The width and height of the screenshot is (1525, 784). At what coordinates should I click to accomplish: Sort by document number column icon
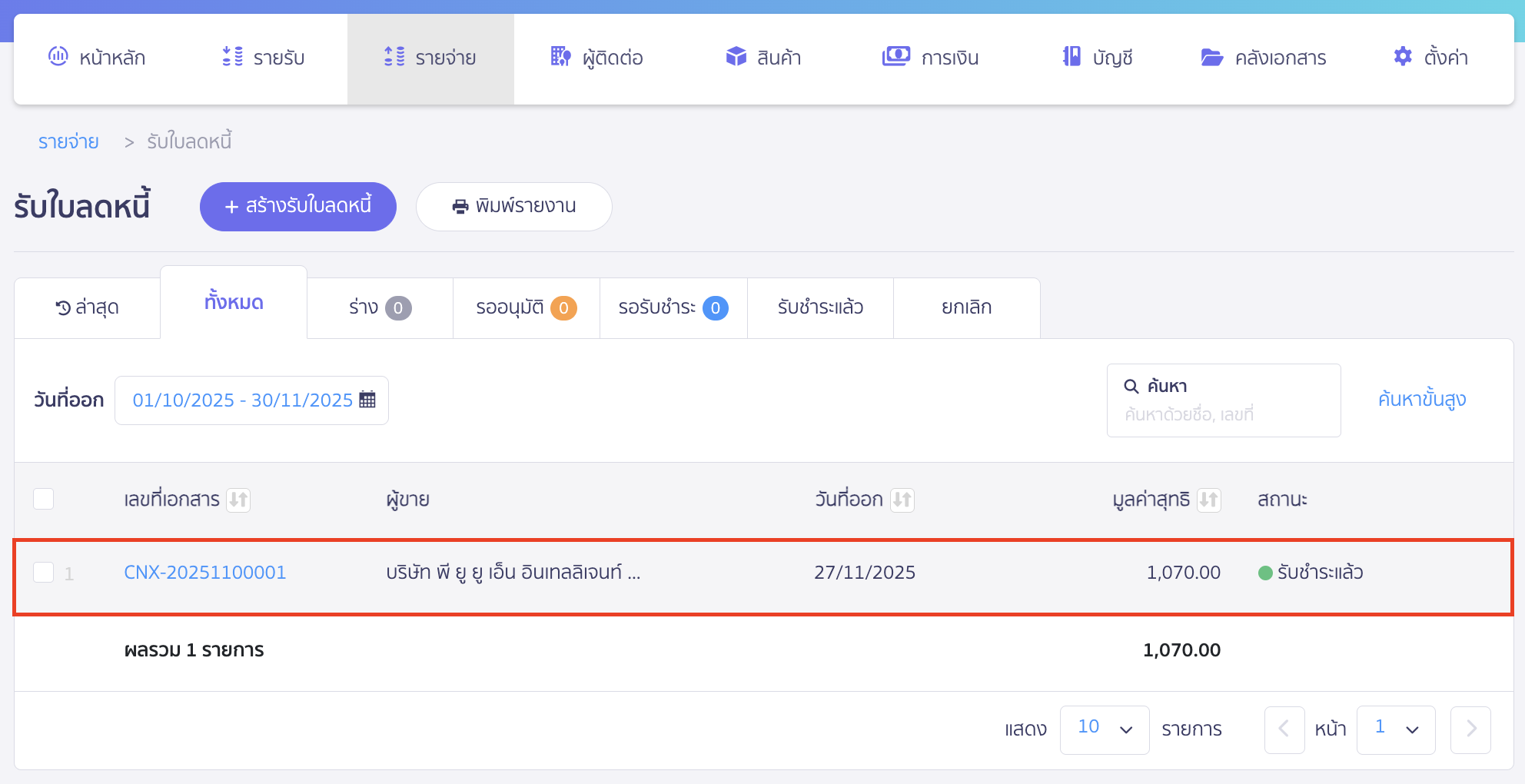(238, 500)
